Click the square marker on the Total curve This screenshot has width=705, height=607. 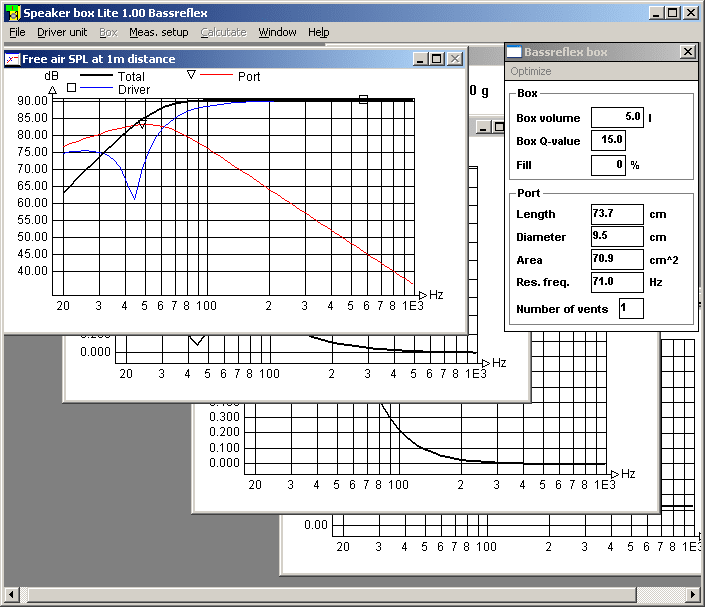pos(363,99)
